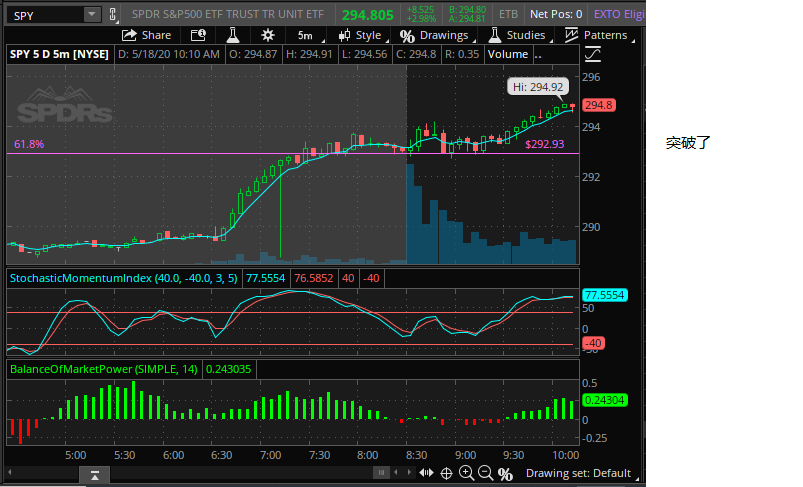Click the cyan 77.5554 SMI value tag

(605, 295)
